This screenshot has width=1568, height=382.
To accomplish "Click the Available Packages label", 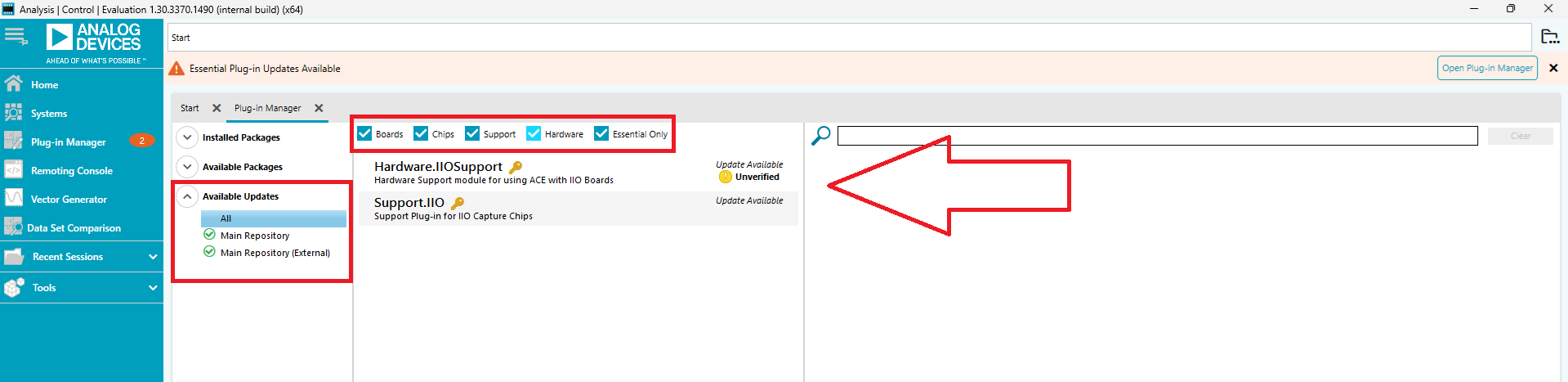I will (243, 167).
